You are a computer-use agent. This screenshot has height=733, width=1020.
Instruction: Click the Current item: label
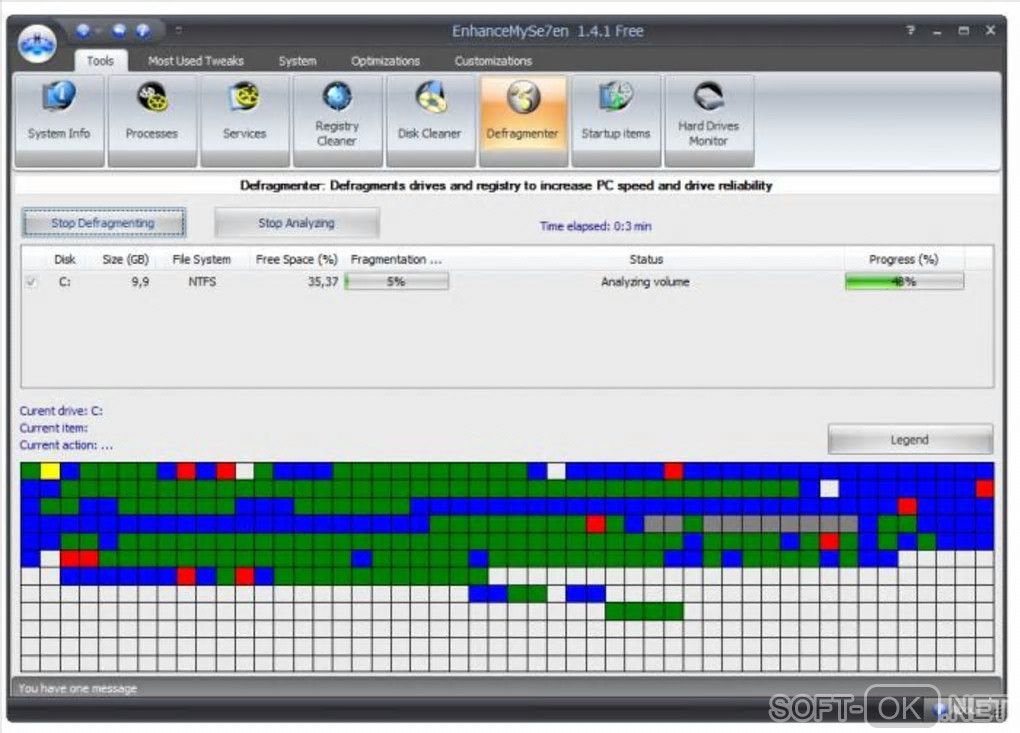pyautogui.click(x=53, y=428)
